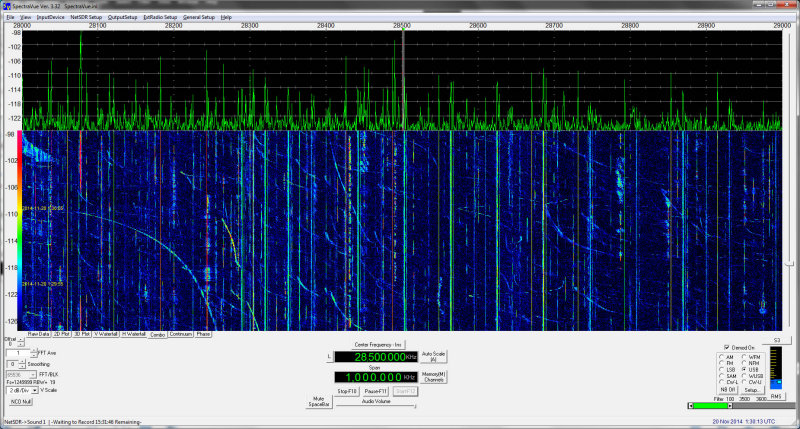This screenshot has width=800, height=429.
Task: Click the SpectraVue application icon in title bar
Action: 7,6
